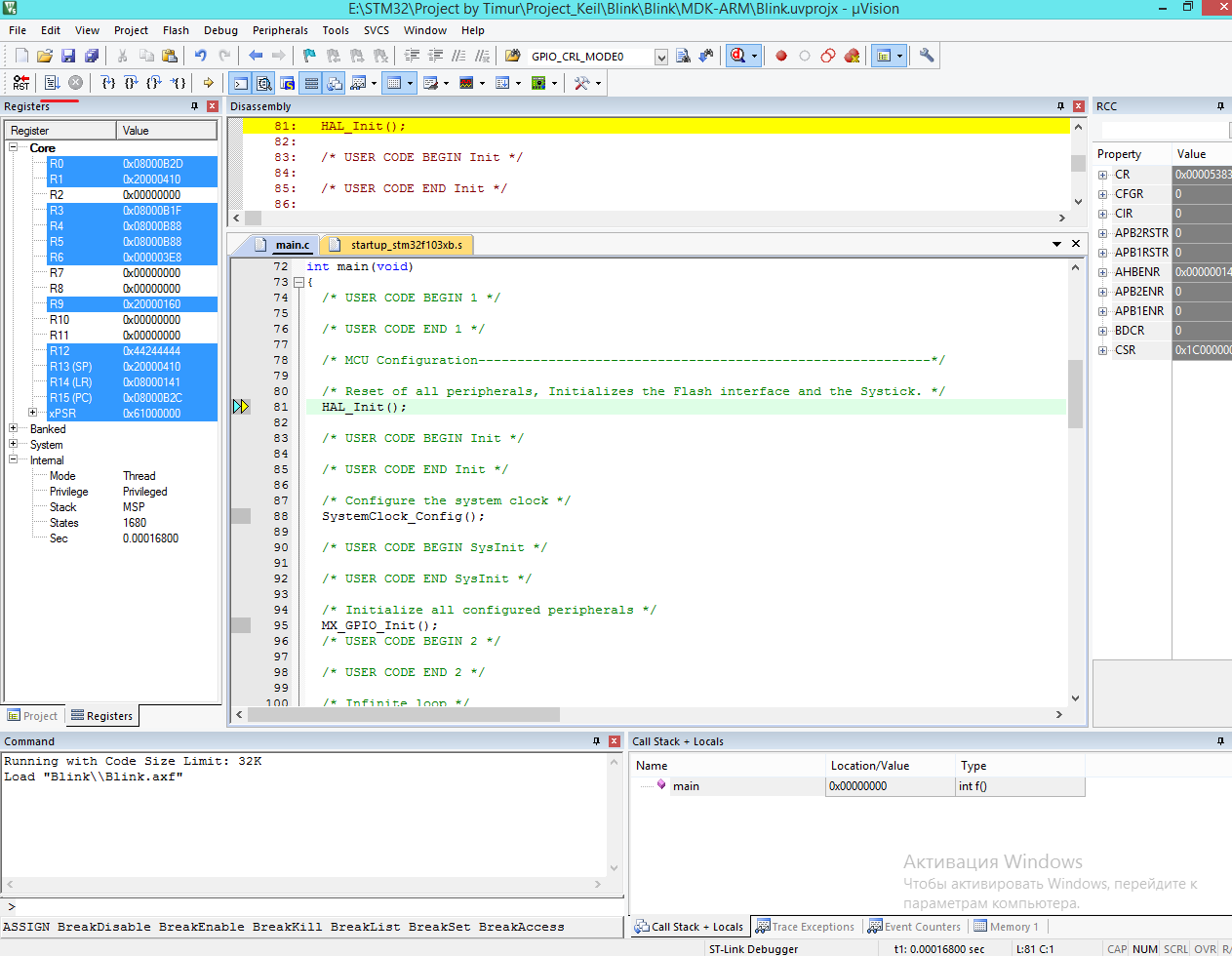Open Configuration with the wrench icon
1232x956 pixels.
coord(927,56)
